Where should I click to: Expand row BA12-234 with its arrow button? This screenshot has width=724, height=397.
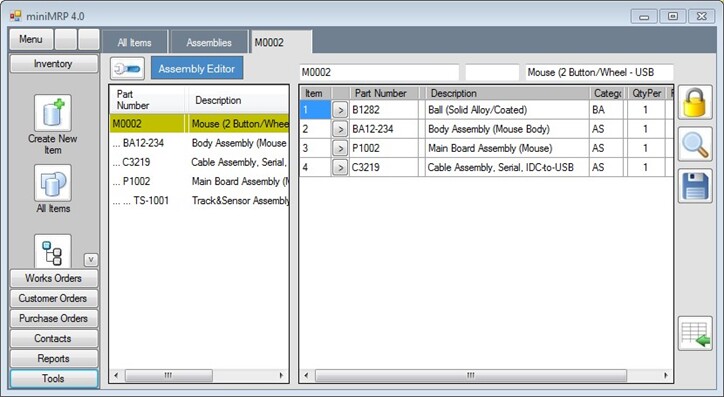click(x=340, y=129)
